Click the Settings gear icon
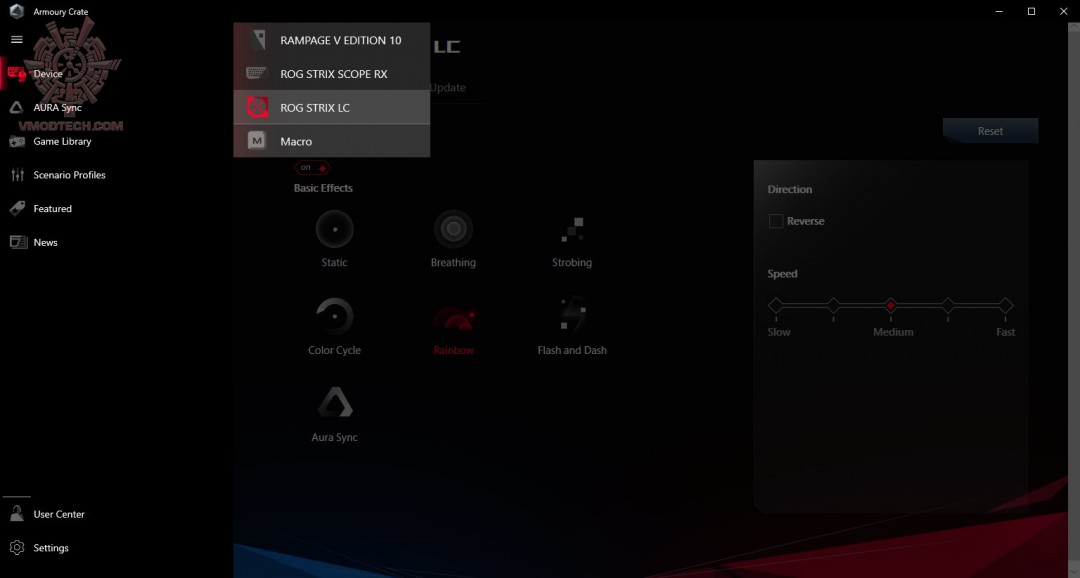The image size is (1080, 578). coord(17,548)
